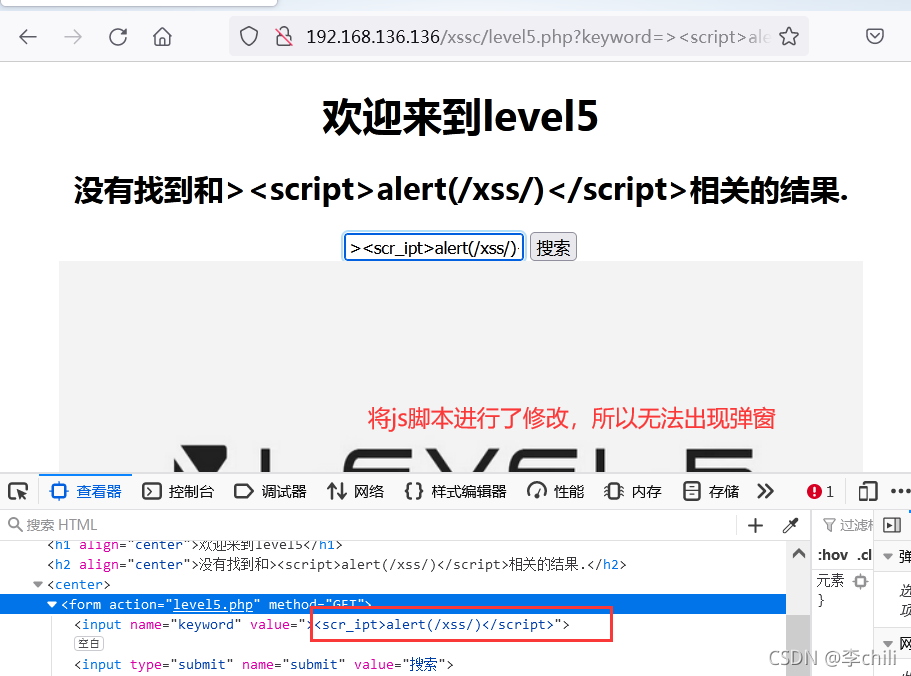Switch to the 查看器 inspector tab
Screen dimensions: 911x676
pos(86,492)
